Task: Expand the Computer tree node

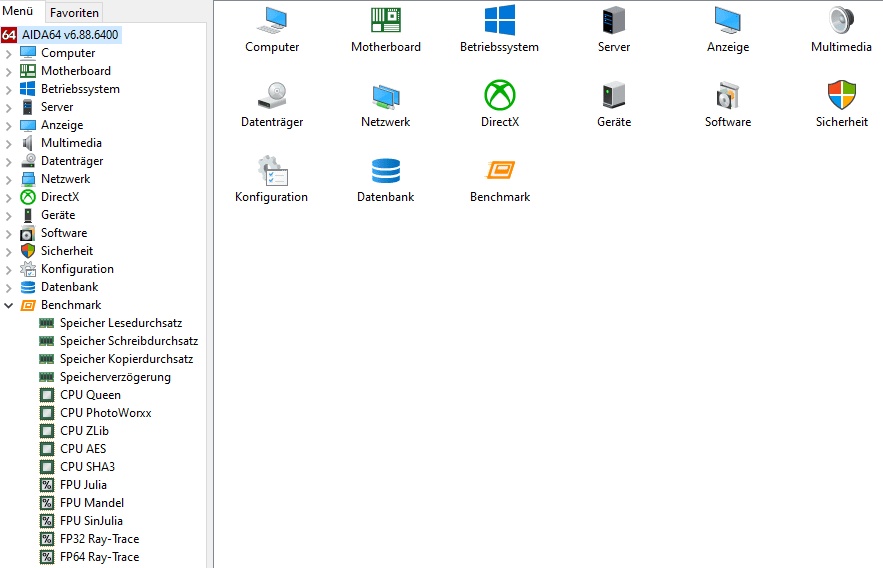Action: click(8, 54)
